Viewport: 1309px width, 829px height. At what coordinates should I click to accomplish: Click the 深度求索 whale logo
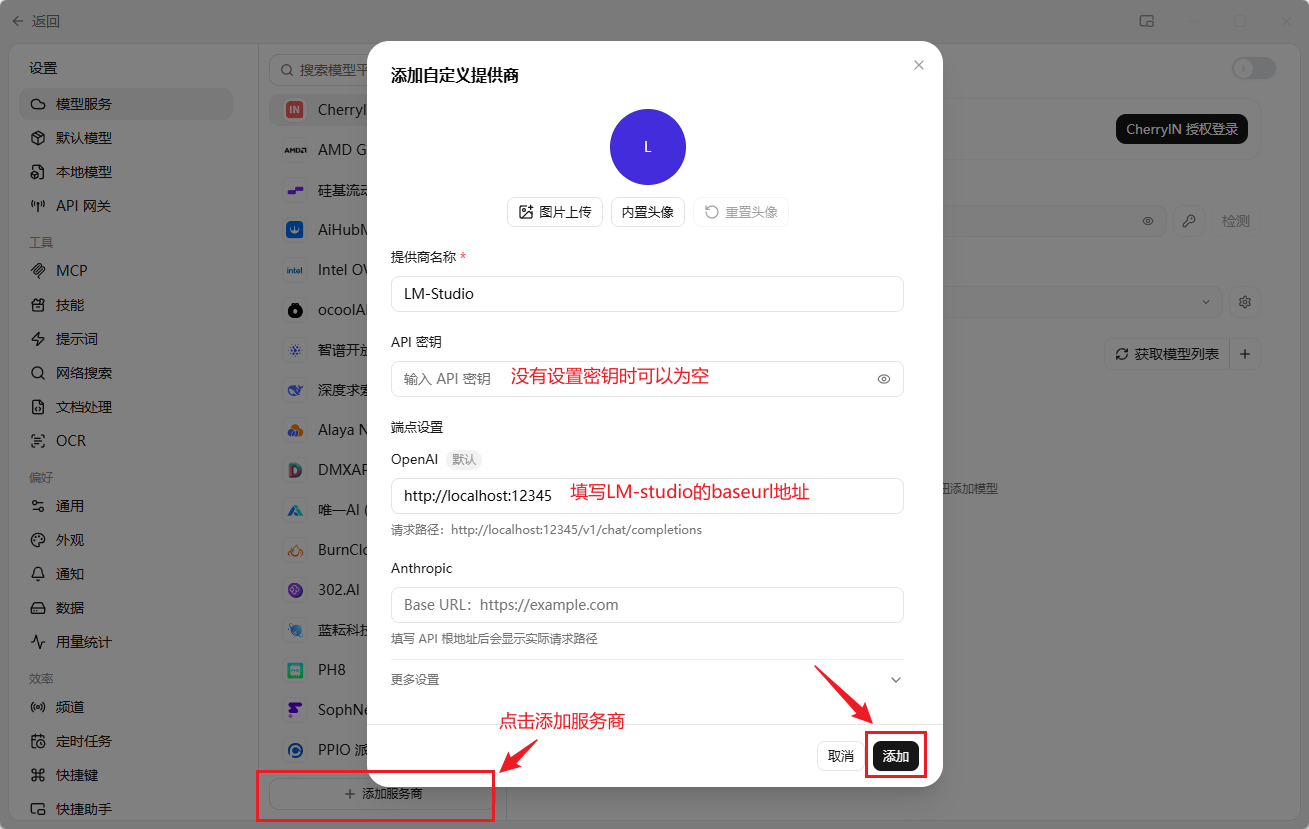pyautogui.click(x=294, y=390)
